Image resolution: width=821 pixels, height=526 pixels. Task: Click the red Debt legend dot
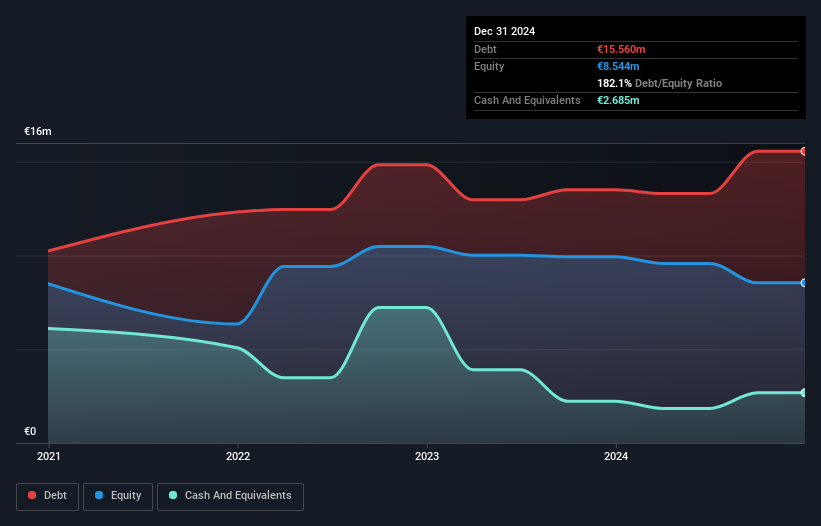click(32, 495)
